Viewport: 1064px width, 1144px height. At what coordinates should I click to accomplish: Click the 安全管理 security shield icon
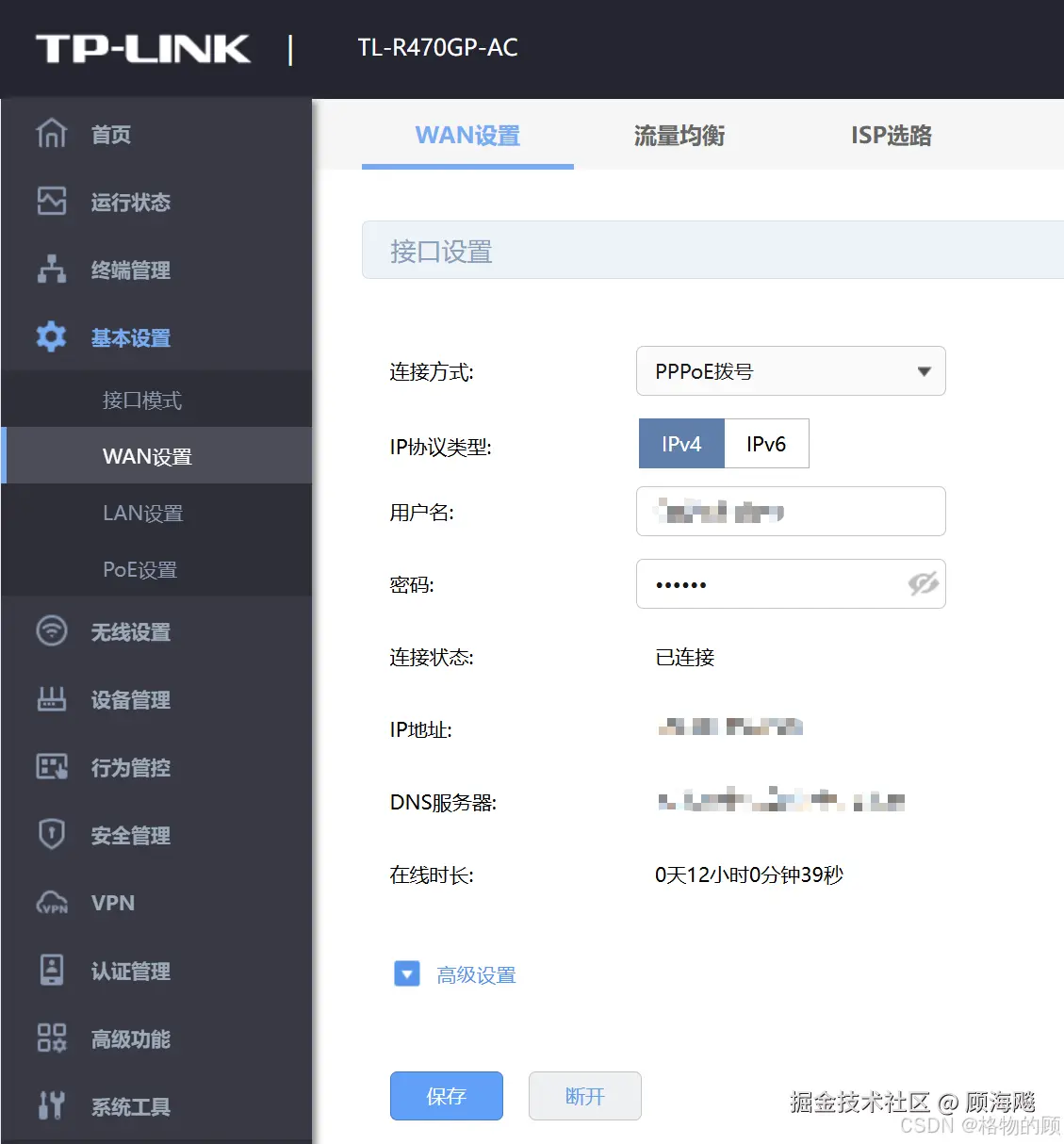coord(52,835)
